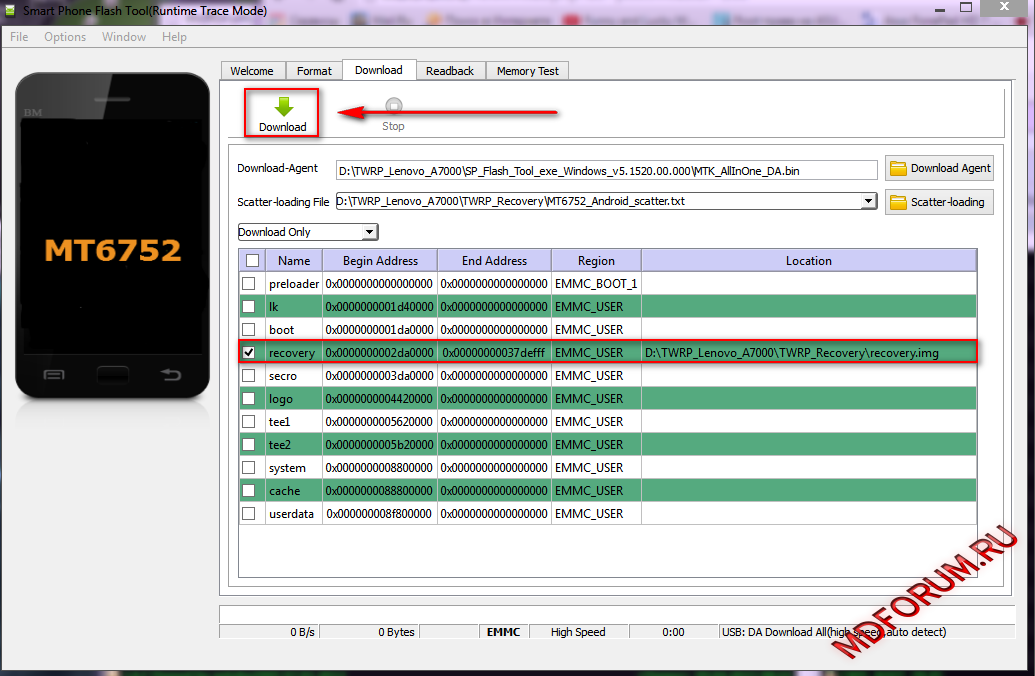Click the Smart Phone Flash Tool title icon
This screenshot has width=1035, height=676.
(12, 11)
